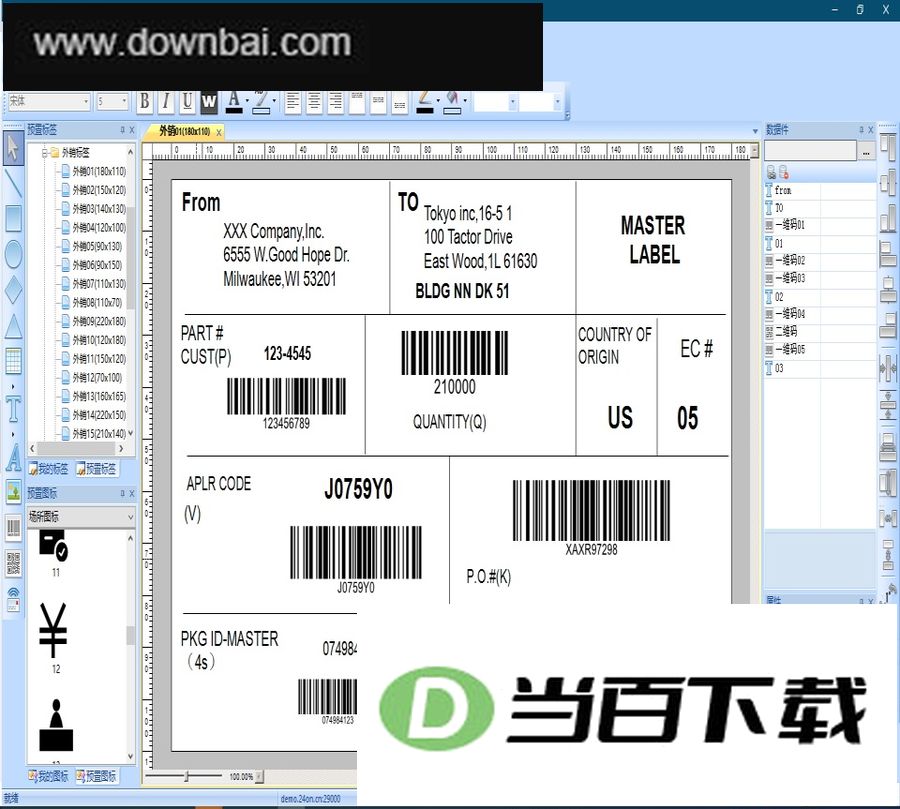Select the ellipse shape tool
The height and width of the screenshot is (809, 900).
[13, 253]
